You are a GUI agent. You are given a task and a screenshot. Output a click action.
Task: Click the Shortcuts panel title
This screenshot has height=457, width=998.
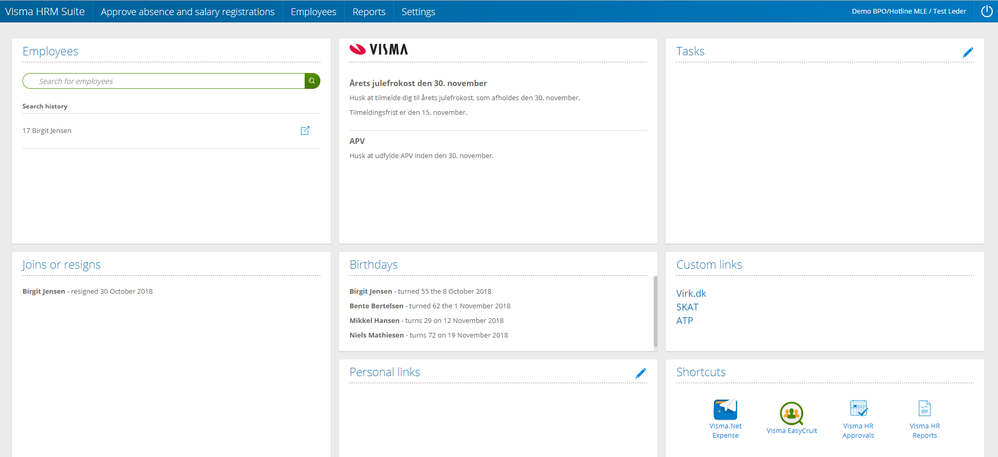pos(700,372)
